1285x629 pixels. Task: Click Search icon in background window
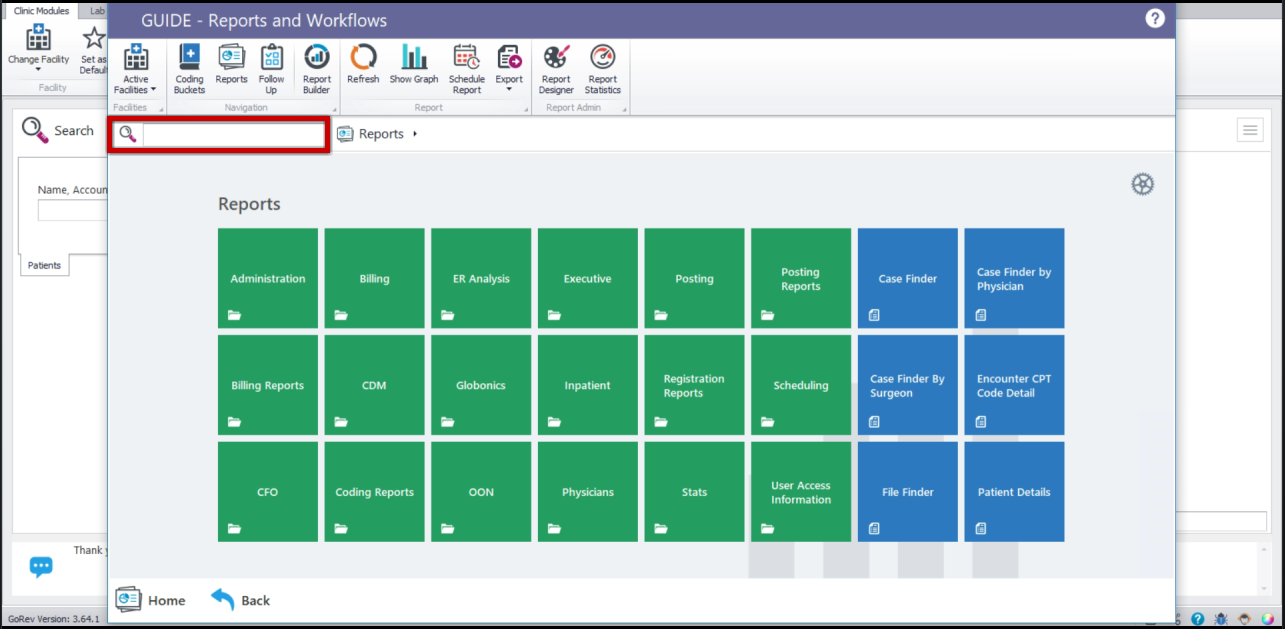(x=35, y=130)
